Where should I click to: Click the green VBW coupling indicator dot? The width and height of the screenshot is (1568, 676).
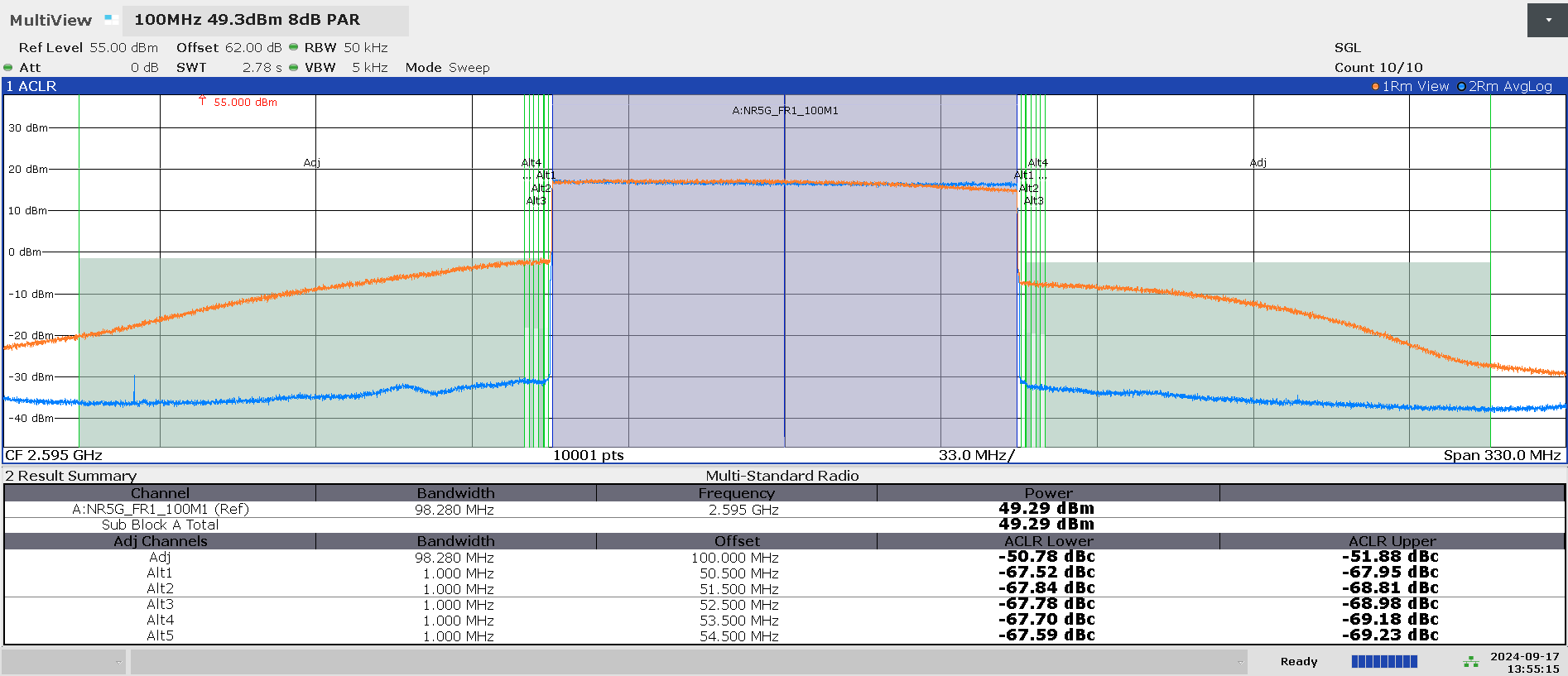(x=293, y=67)
